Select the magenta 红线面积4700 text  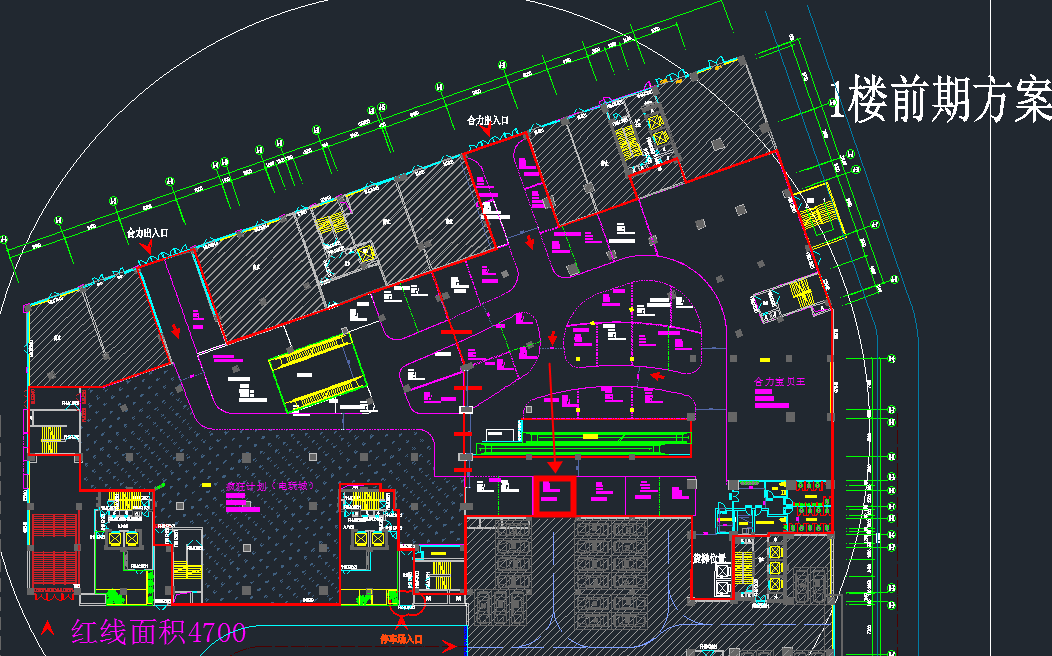[158, 632]
